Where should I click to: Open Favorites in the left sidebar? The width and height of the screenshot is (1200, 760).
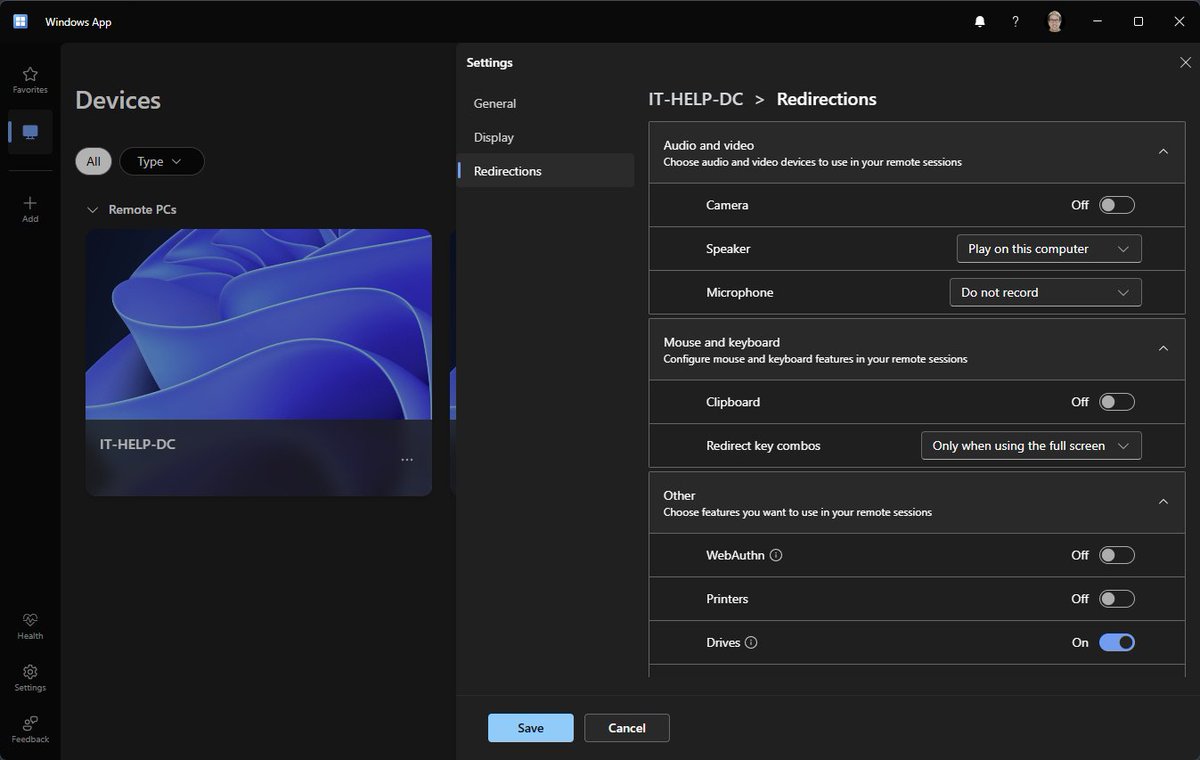[x=30, y=80]
